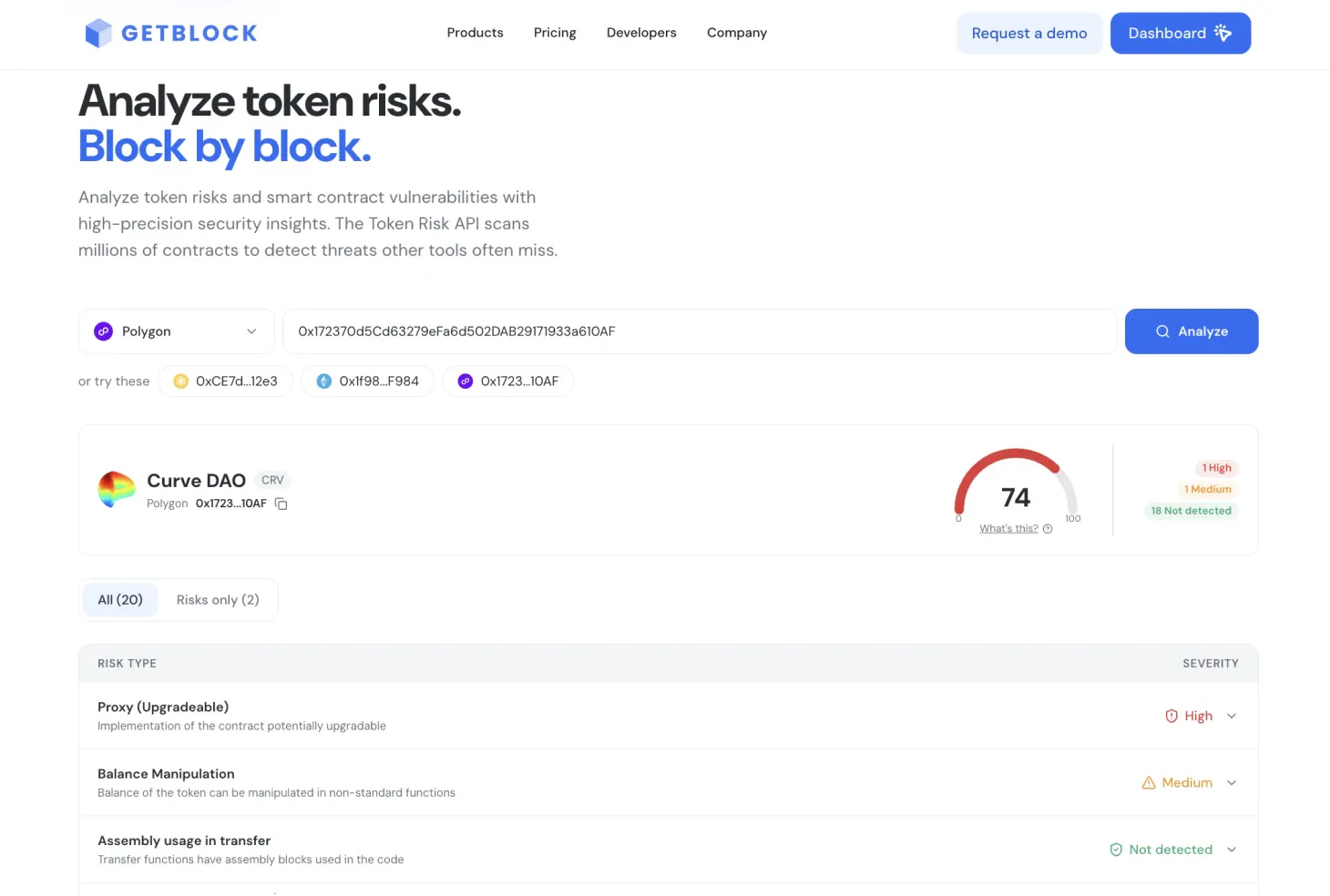Expand the Balance Manipulation risk row

pyautogui.click(x=1231, y=782)
